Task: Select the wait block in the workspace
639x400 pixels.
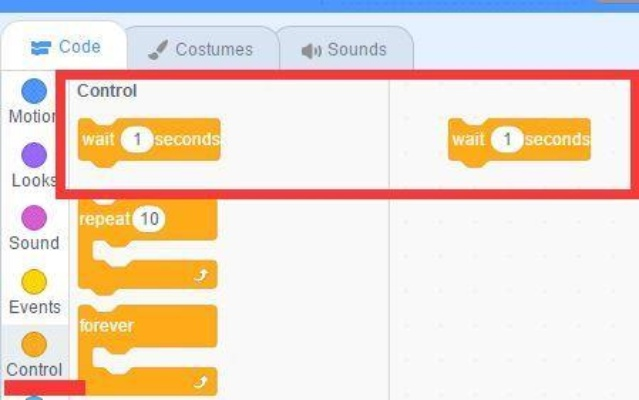Action: [519, 142]
